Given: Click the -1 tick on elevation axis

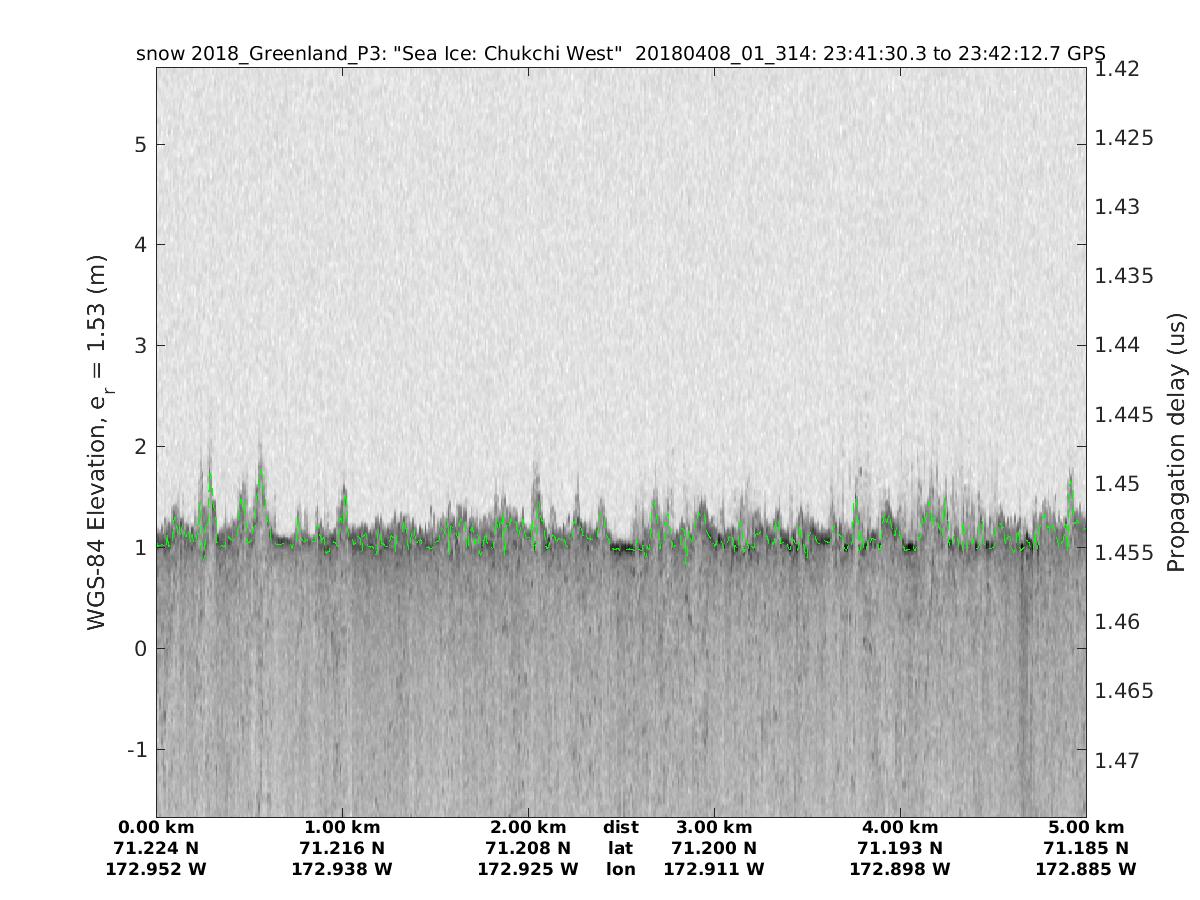Looking at the screenshot, I should (x=136, y=750).
